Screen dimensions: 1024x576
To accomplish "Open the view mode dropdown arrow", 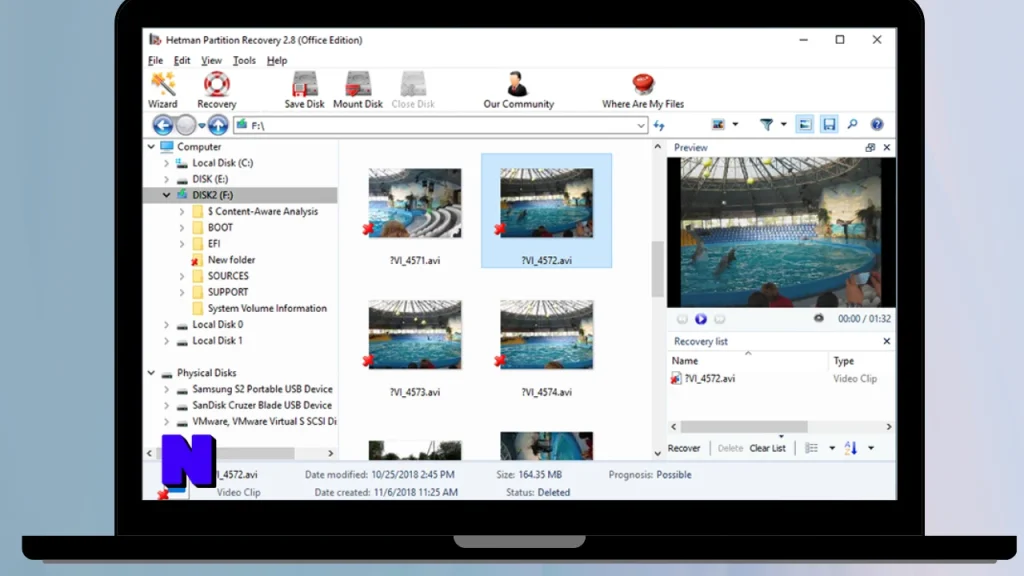I will 735,124.
